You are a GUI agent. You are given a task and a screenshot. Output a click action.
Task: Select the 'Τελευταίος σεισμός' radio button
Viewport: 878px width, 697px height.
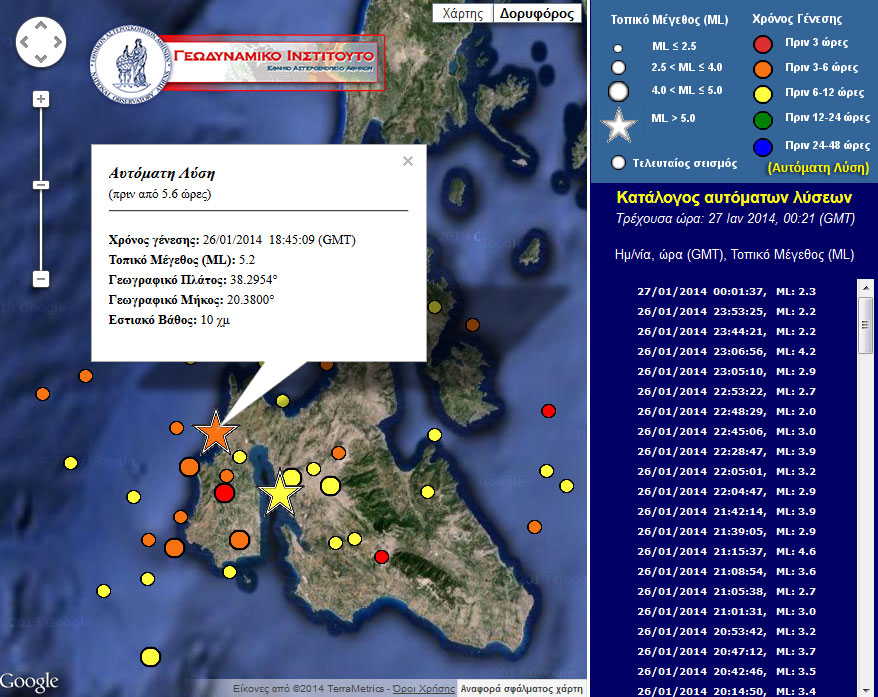(x=617, y=161)
